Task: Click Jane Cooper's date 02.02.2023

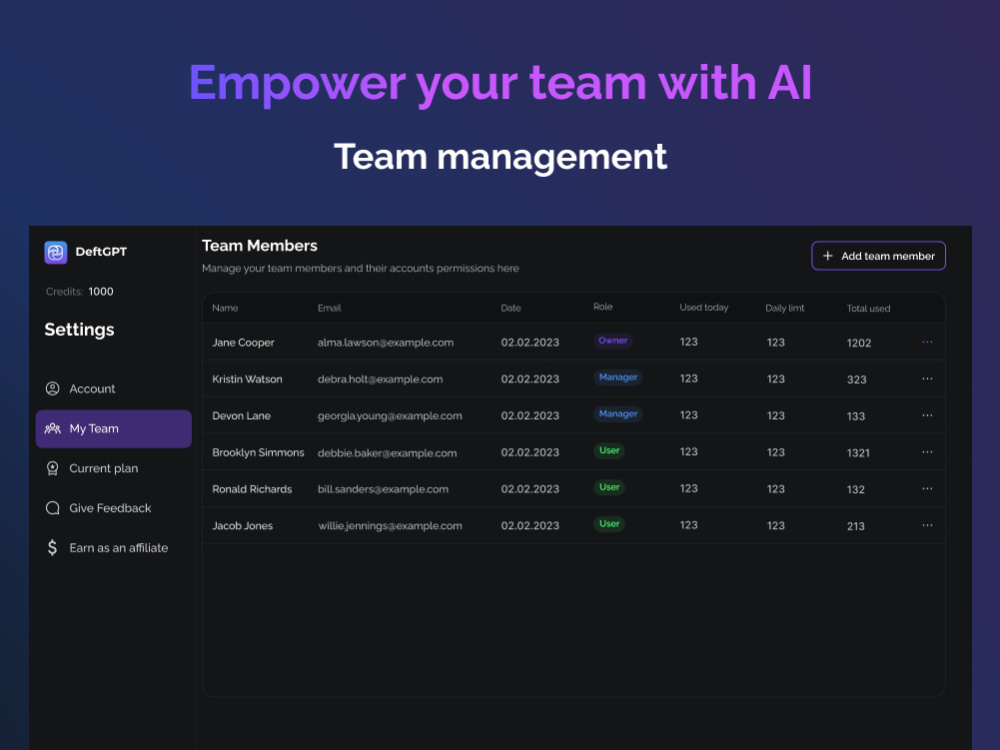Action: 530,342
